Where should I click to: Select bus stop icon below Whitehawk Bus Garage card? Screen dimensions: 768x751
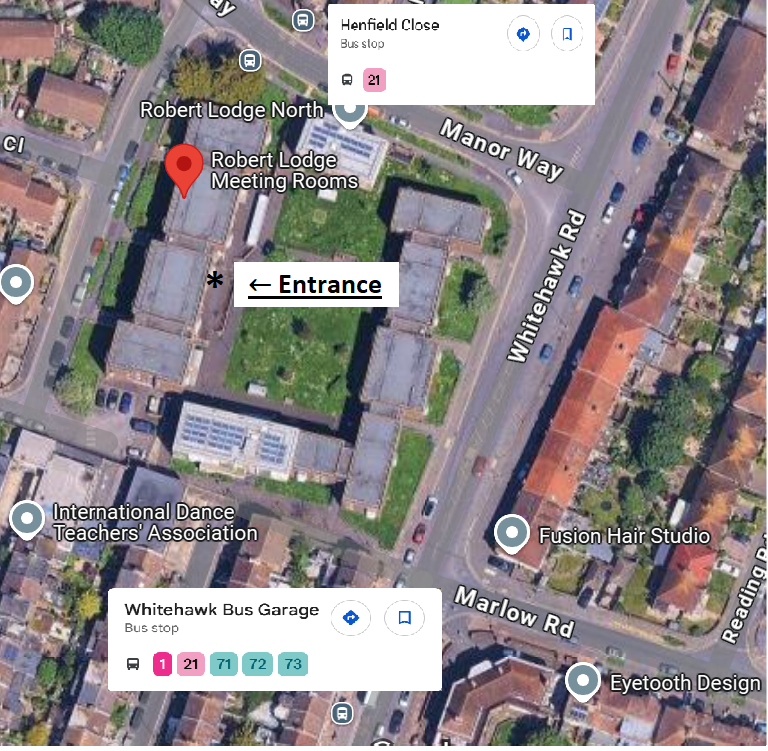tap(342, 713)
